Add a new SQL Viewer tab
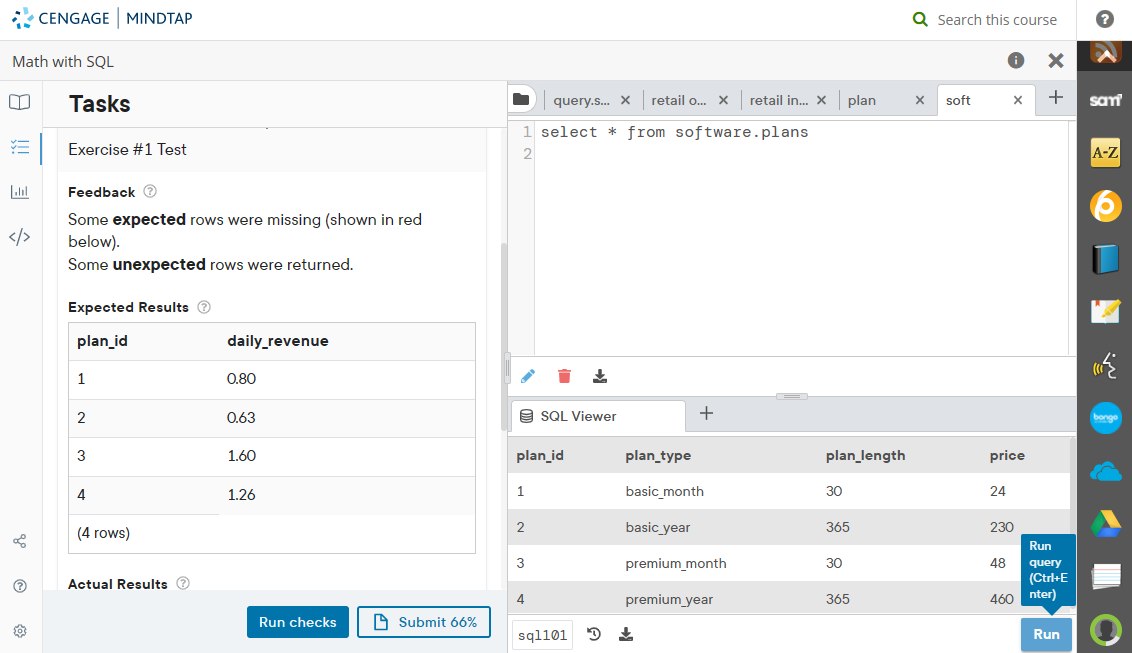The image size is (1132, 653). [707, 414]
